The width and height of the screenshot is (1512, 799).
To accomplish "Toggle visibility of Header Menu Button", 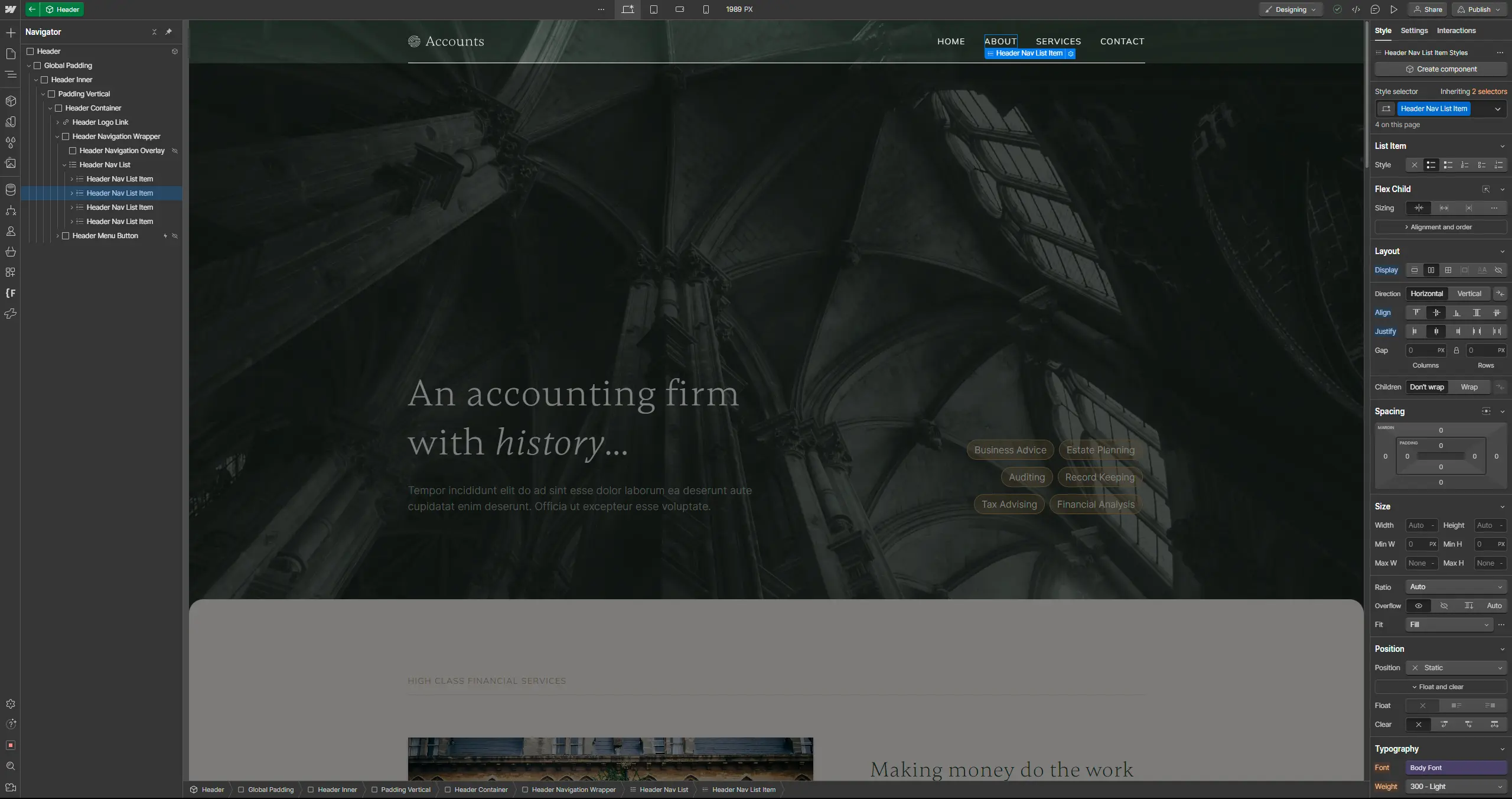I will (x=175, y=236).
